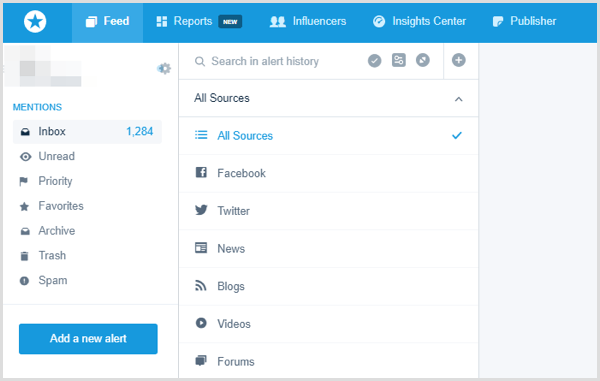Open the filter sliders icon
Screen dimensions: 600x381
tap(399, 60)
